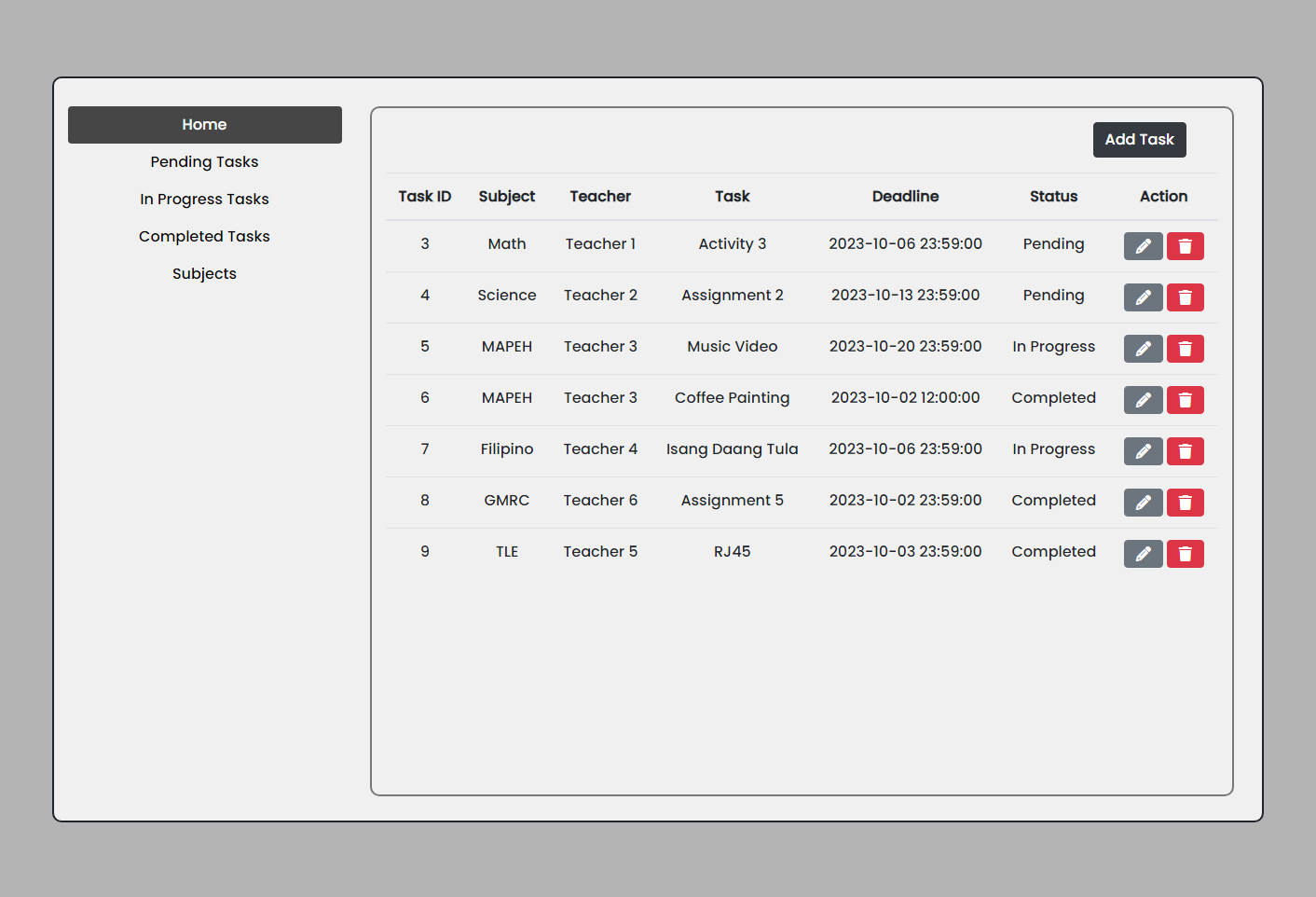Click the Coffee Painting task name
This screenshot has width=1316, height=897.
(733, 398)
